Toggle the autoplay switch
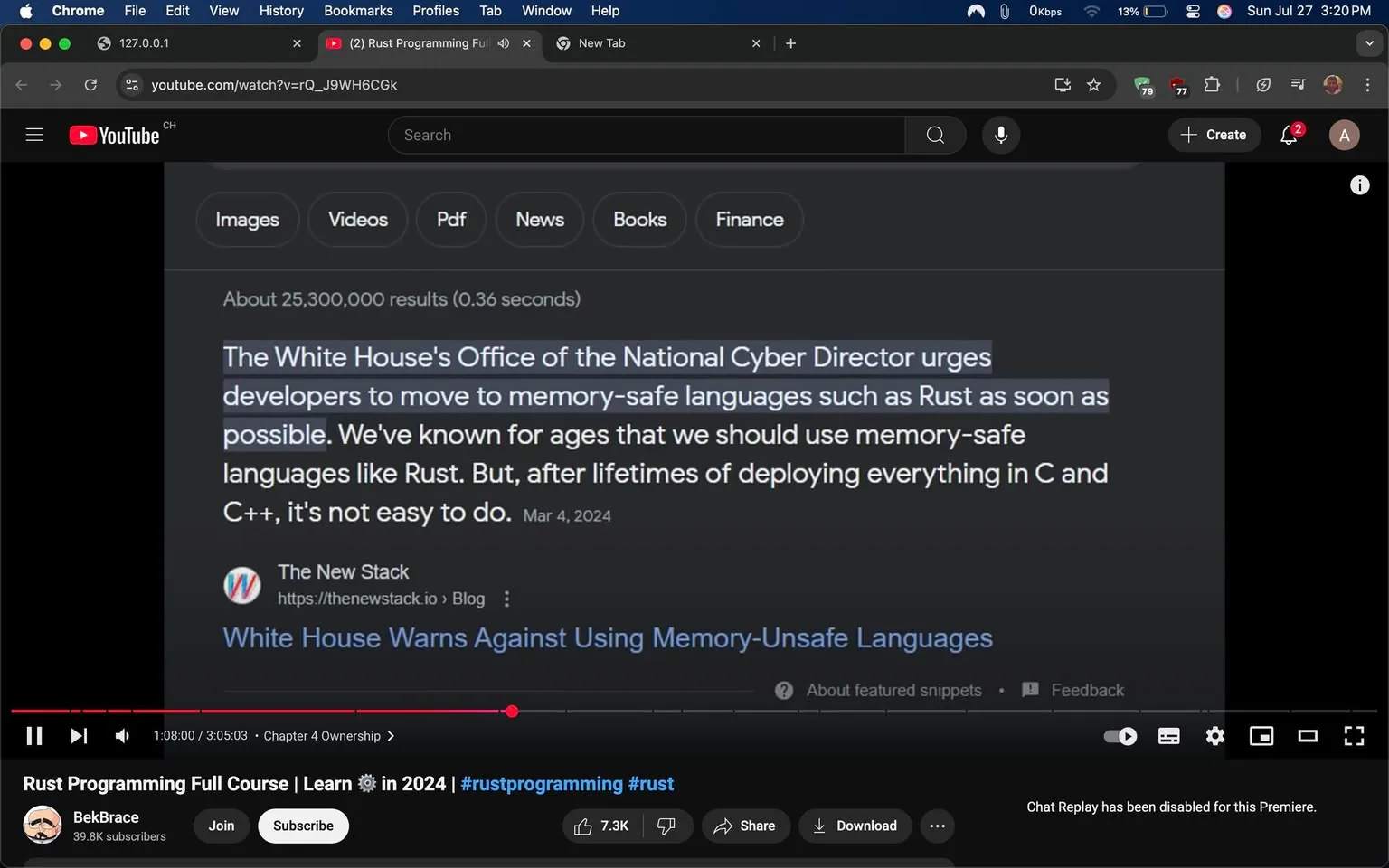 pos(1120,736)
